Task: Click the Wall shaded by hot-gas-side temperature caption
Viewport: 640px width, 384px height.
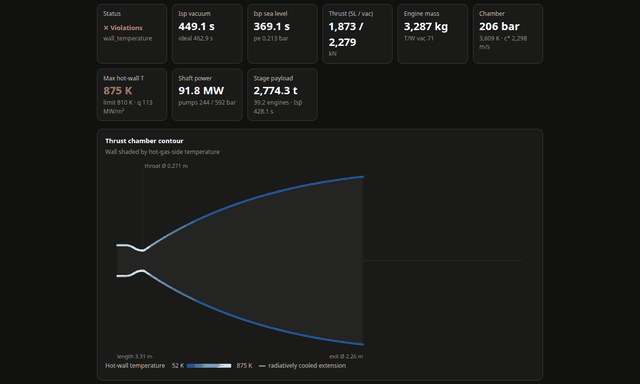Action: coord(162,152)
